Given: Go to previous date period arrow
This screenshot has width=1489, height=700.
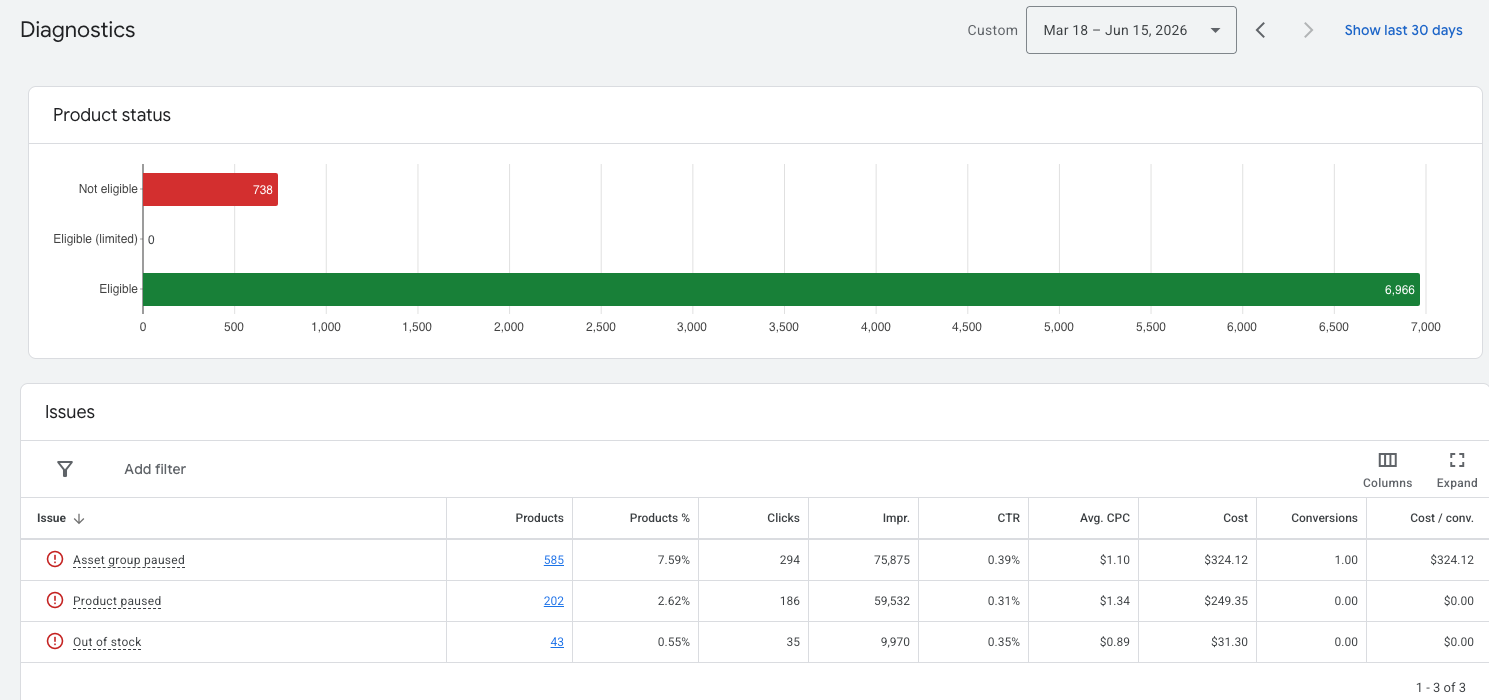Looking at the screenshot, I should click(x=1261, y=30).
